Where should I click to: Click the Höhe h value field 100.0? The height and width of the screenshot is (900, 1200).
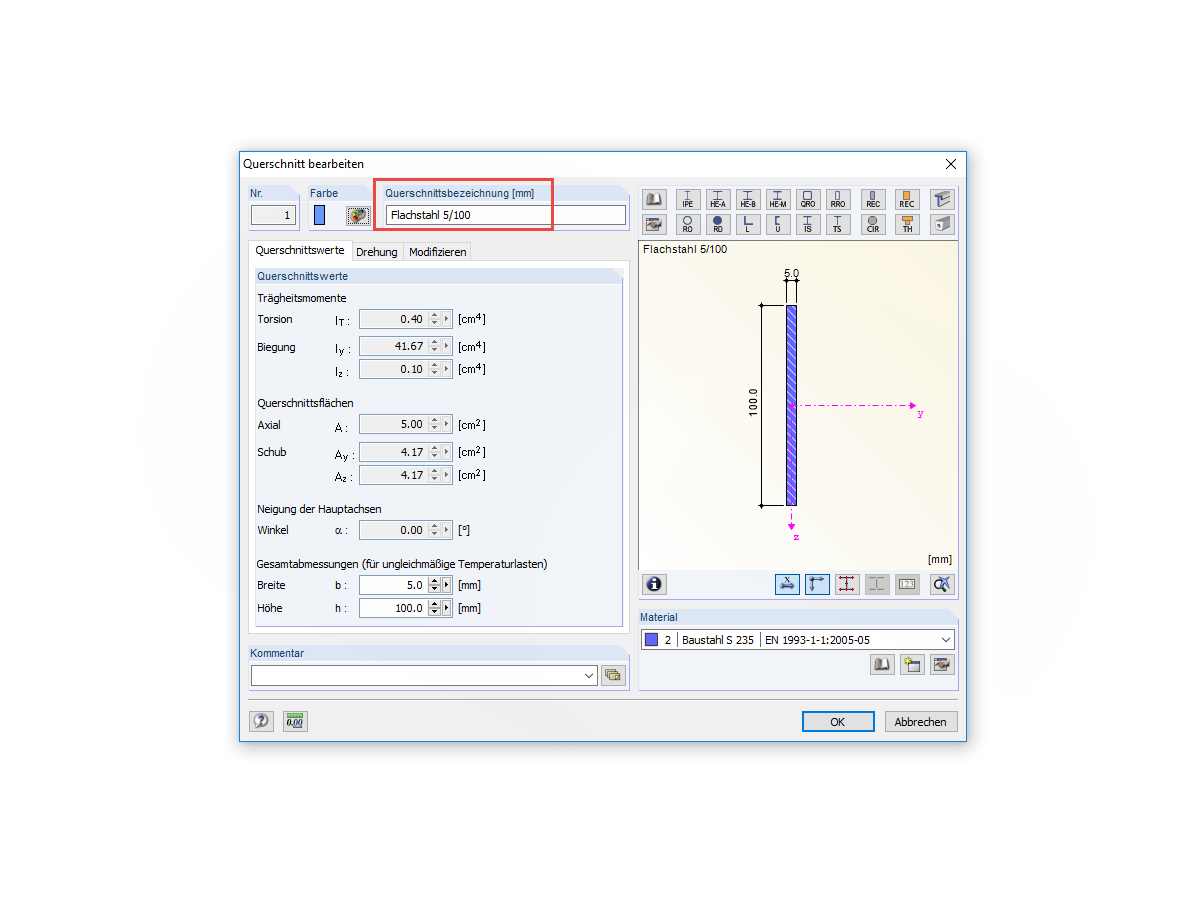[393, 608]
